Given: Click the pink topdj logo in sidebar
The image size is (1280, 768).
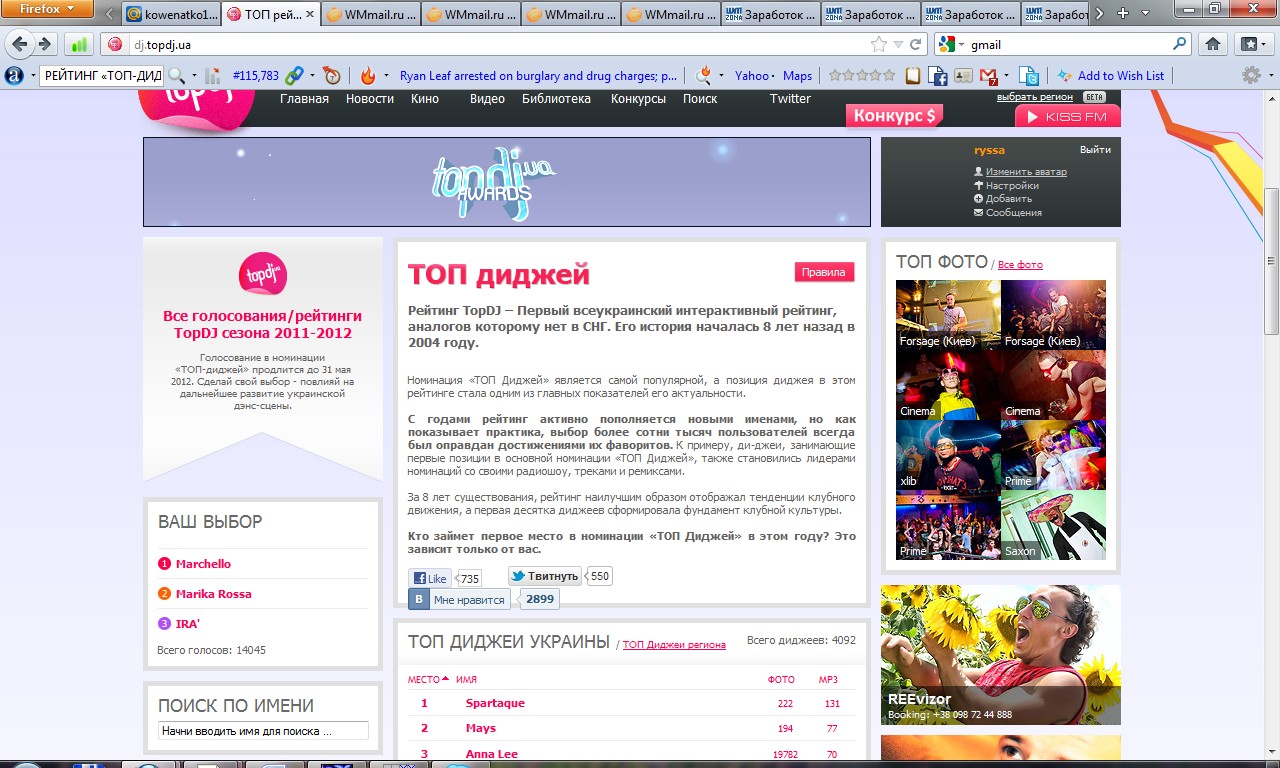Looking at the screenshot, I should [263, 275].
